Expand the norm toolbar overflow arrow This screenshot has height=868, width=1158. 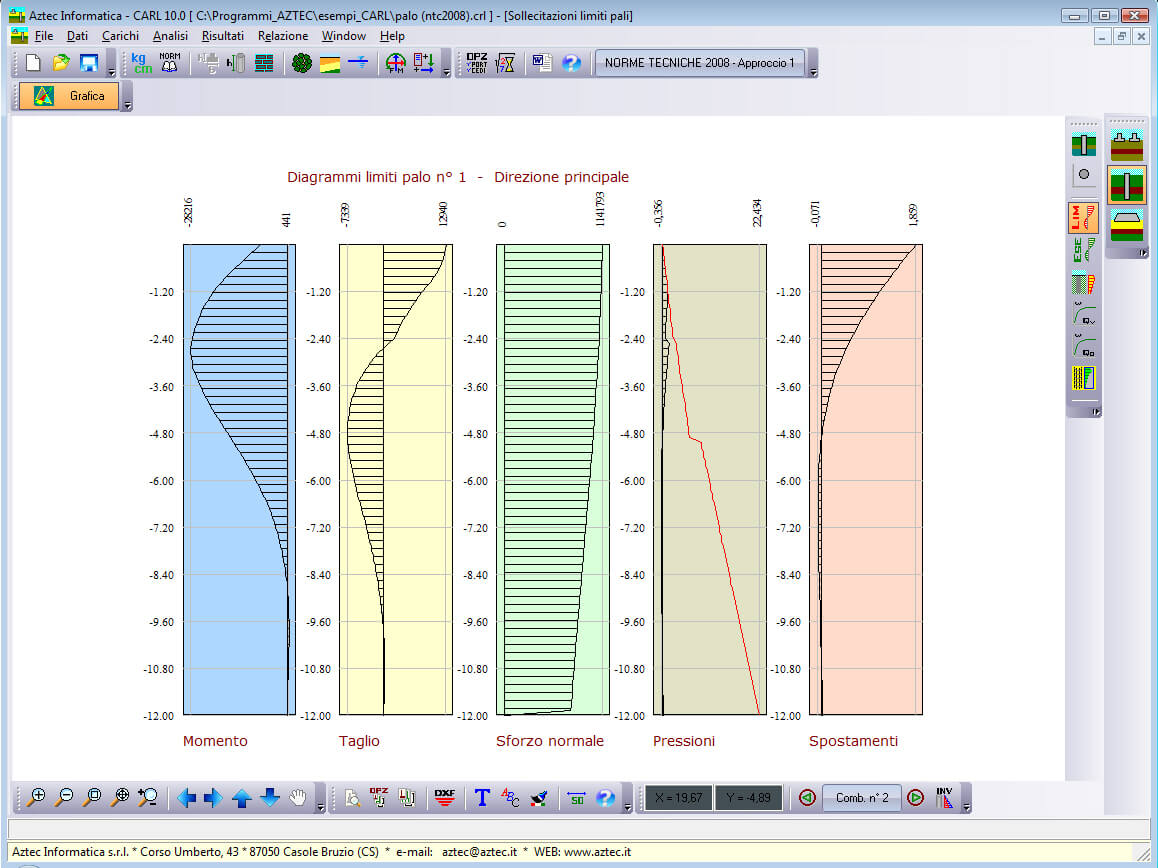coord(813,73)
